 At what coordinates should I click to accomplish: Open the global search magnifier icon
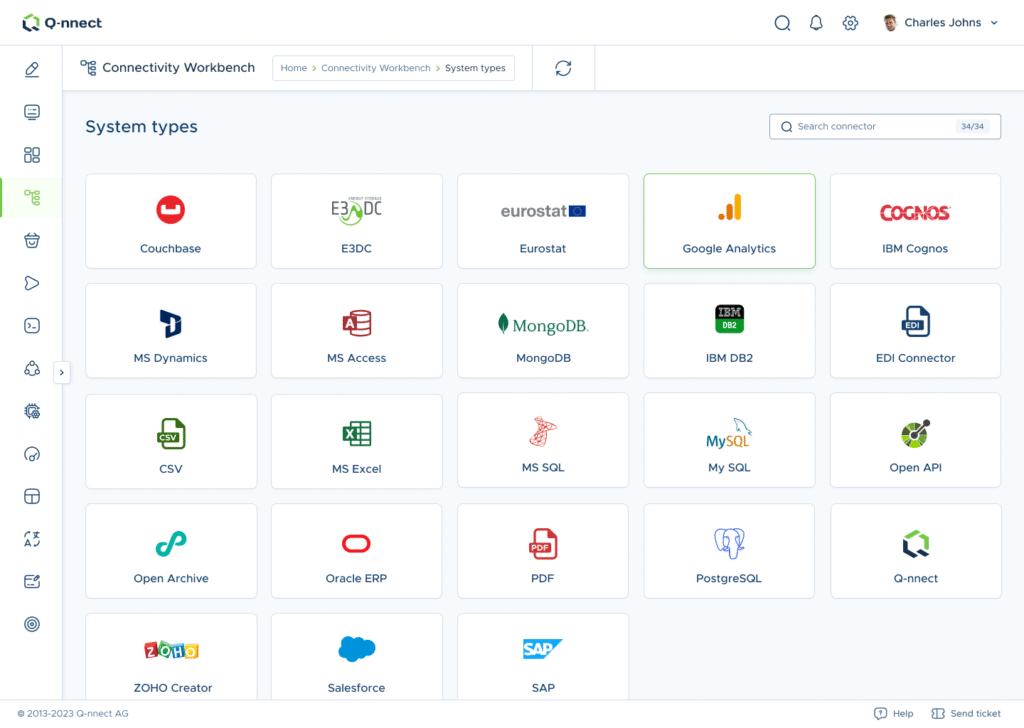click(x=782, y=23)
